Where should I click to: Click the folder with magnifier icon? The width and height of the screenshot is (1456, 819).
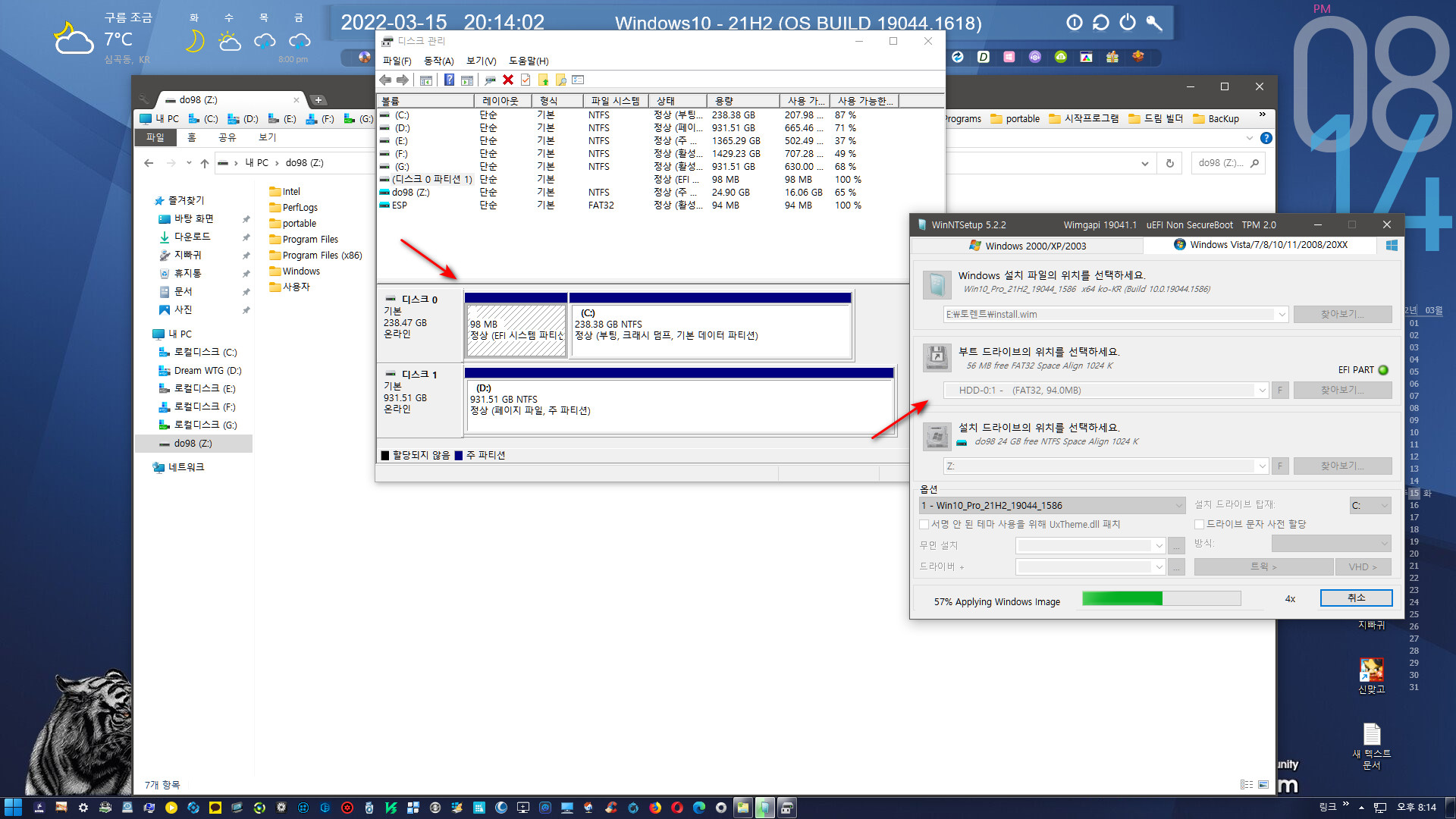561,80
